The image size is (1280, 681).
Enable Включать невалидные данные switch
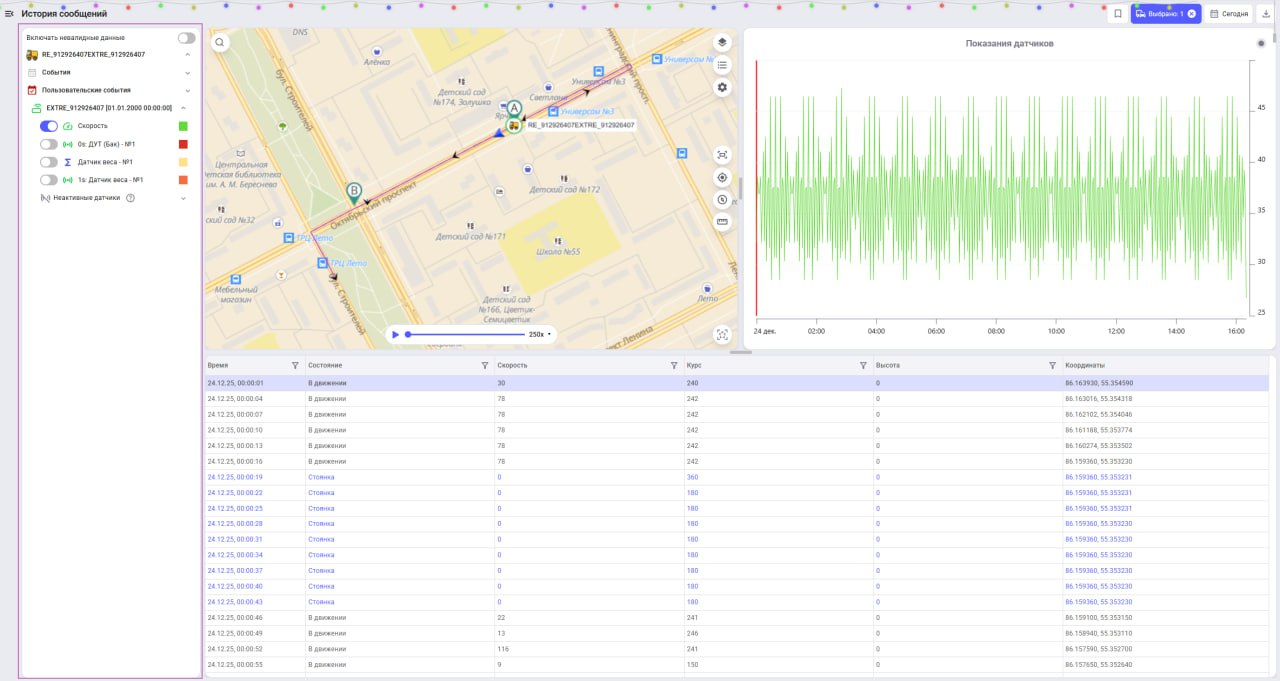coord(186,38)
